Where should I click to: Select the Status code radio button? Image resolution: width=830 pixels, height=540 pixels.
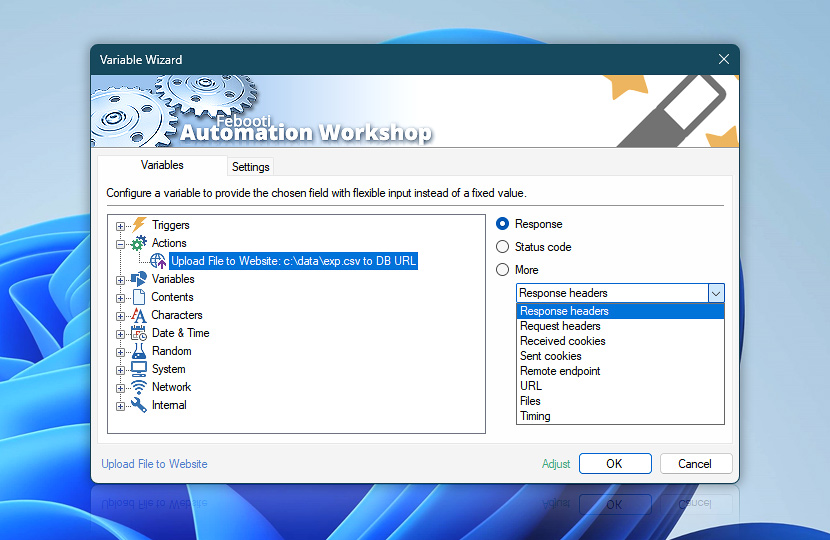(x=502, y=247)
